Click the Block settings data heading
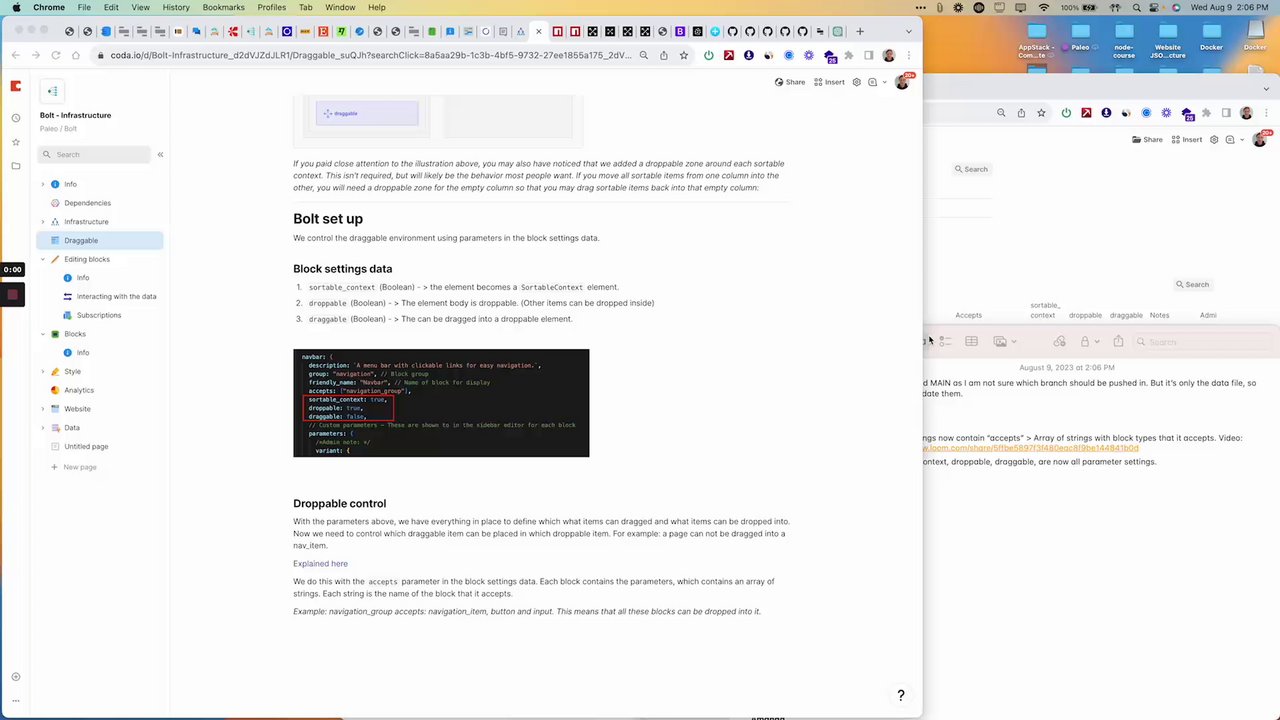Viewport: 1280px width, 720px height. click(x=342, y=269)
